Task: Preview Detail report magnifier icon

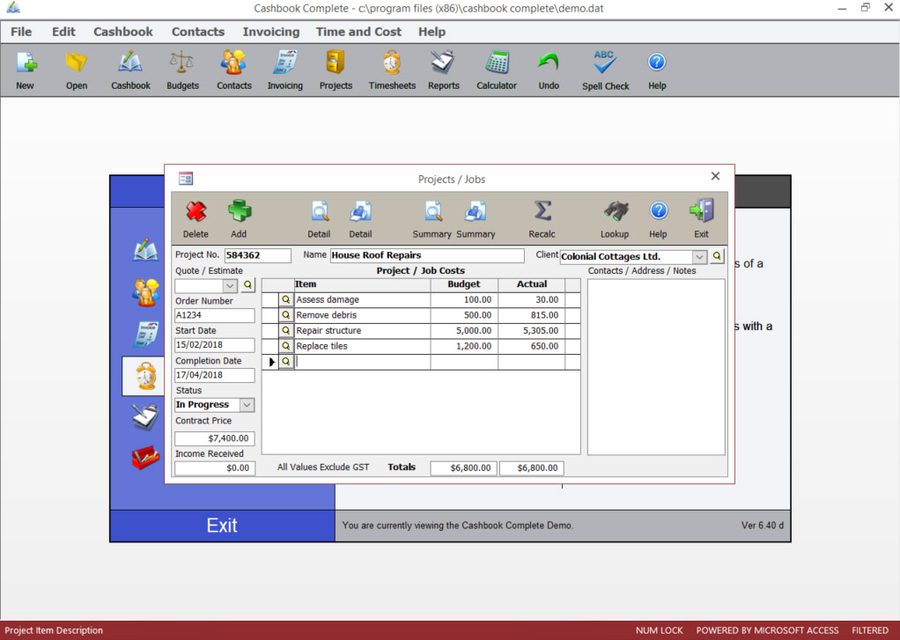Action: tap(319, 211)
